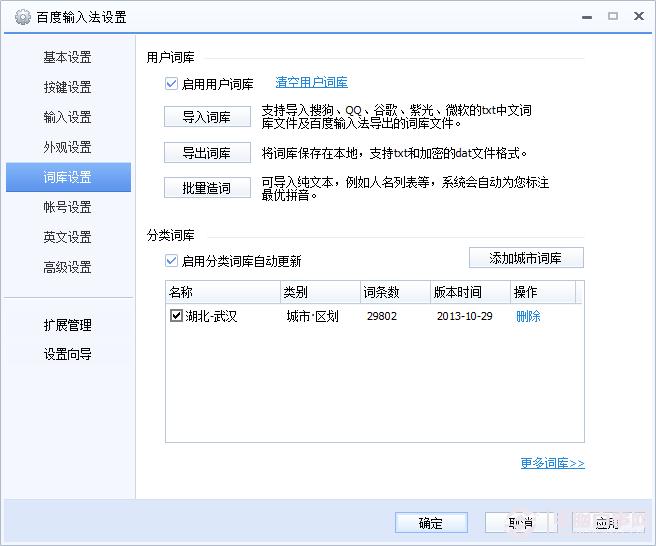Image resolution: width=656 pixels, height=546 pixels.
Task: Open 高级设置 section
Action: click(68, 267)
